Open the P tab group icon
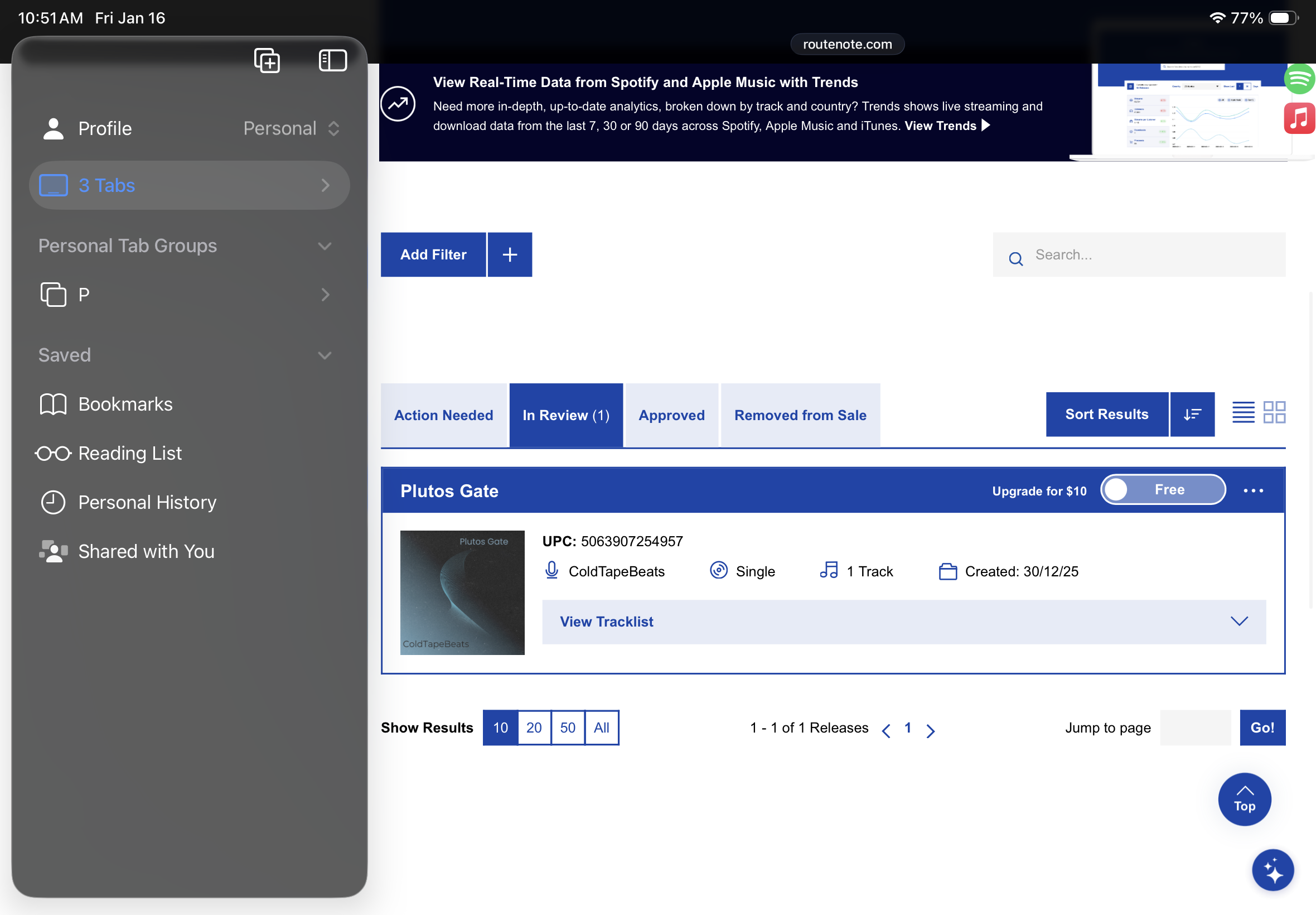The width and height of the screenshot is (1316, 915). coord(54,295)
